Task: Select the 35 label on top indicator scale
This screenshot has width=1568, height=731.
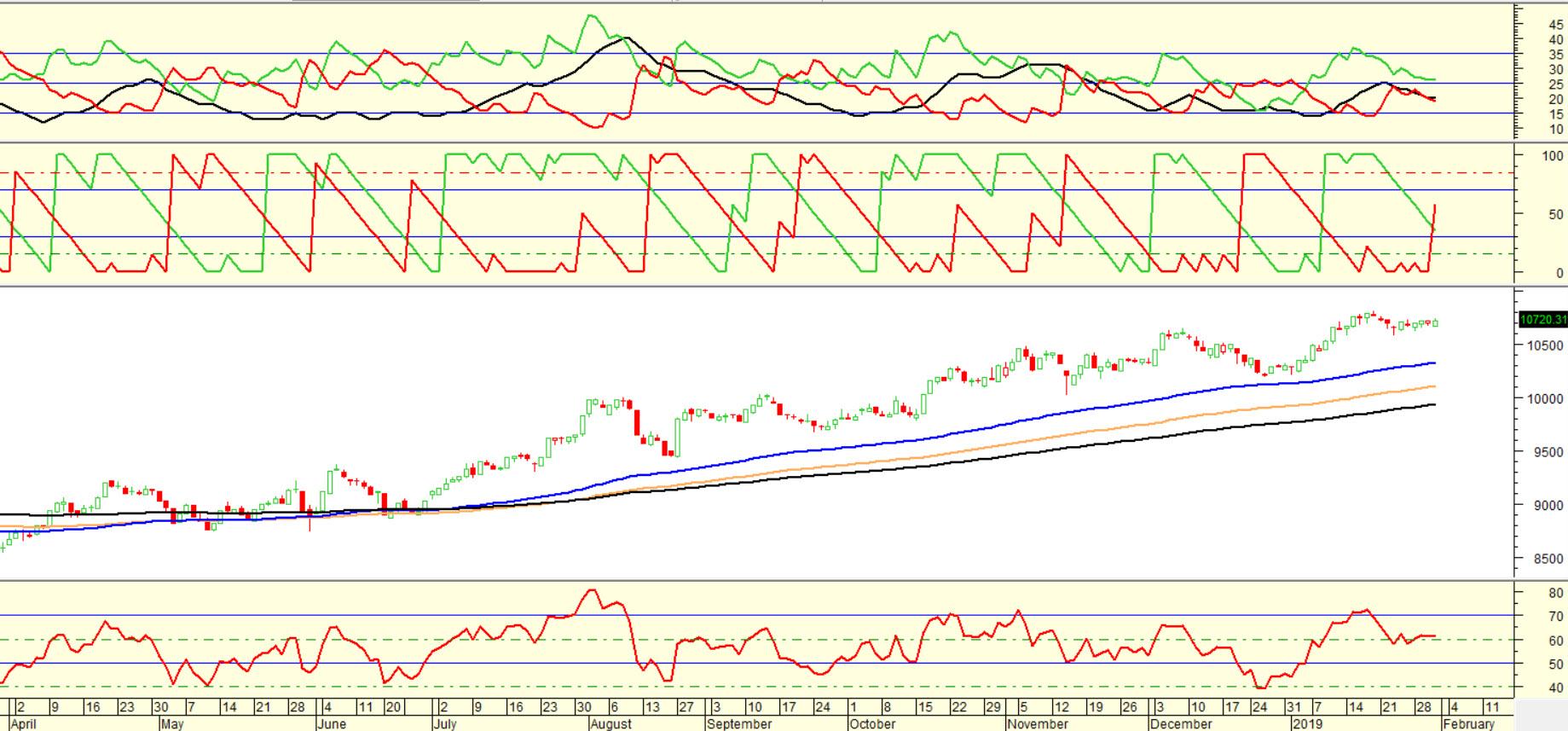Action: point(1556,55)
